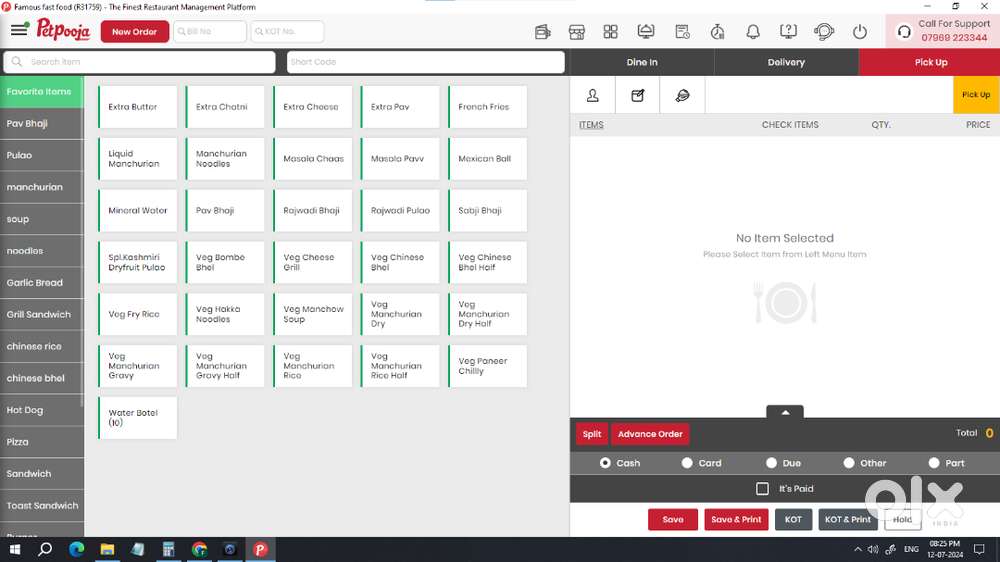Click the New Order button

[134, 32]
